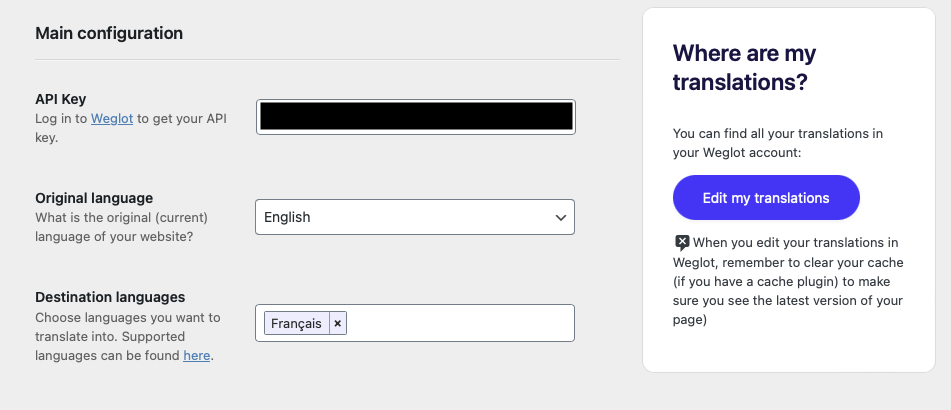Select the Français tag label
The width and height of the screenshot is (951, 410).
297,324
